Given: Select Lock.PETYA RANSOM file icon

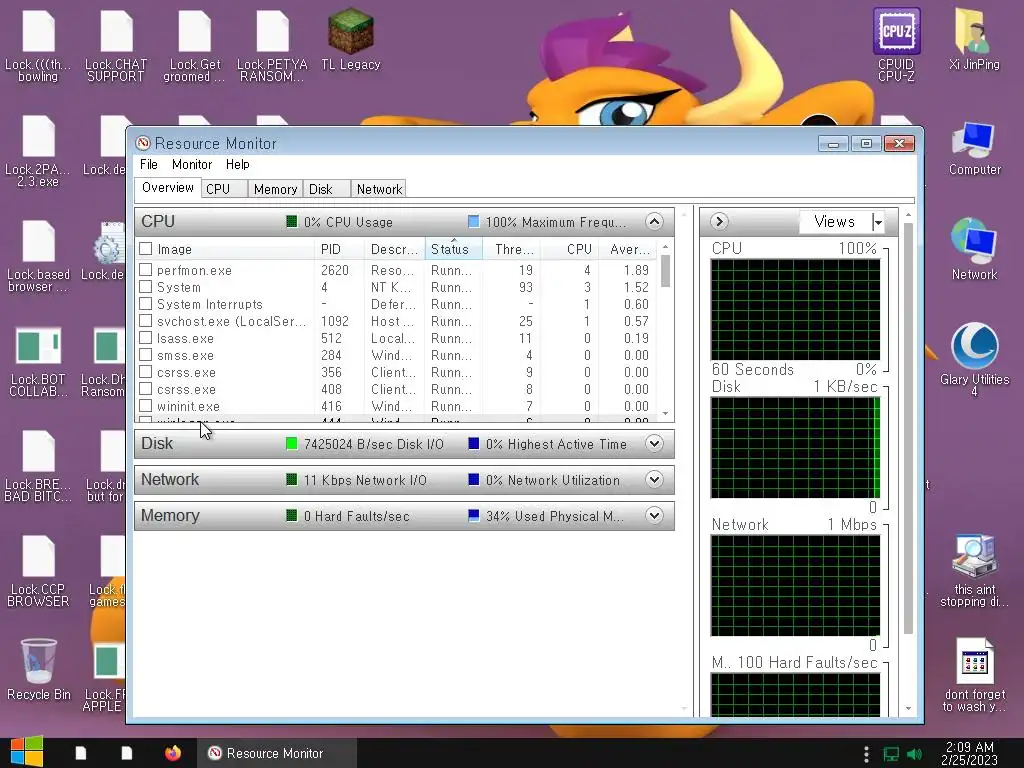Looking at the screenshot, I should pos(272,44).
